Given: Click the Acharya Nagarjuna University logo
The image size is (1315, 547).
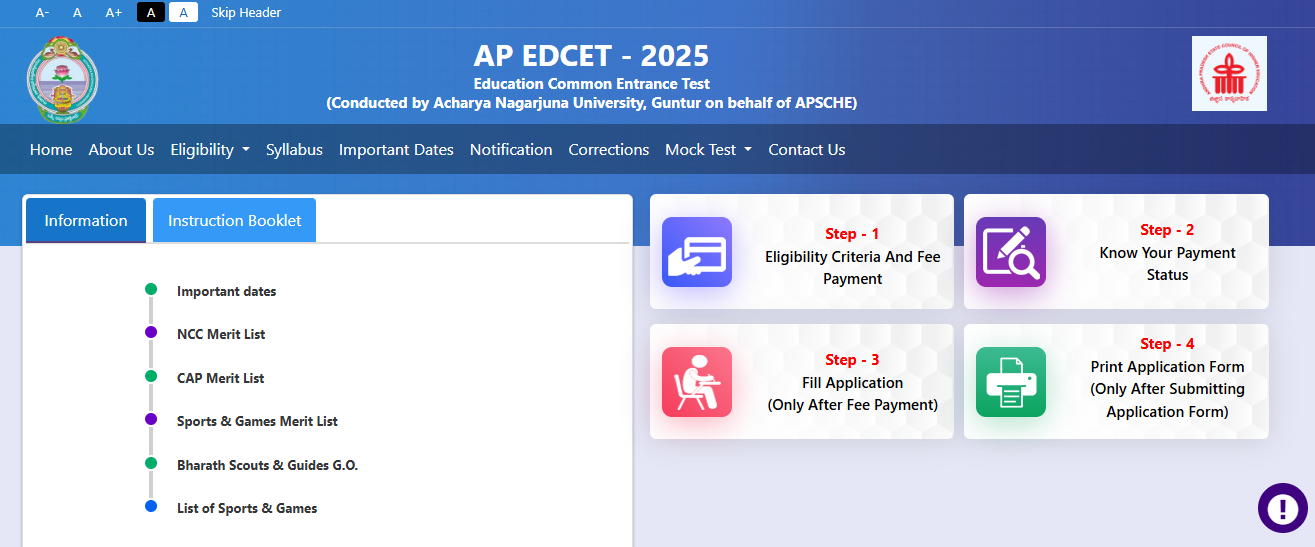Looking at the screenshot, I should point(62,79).
